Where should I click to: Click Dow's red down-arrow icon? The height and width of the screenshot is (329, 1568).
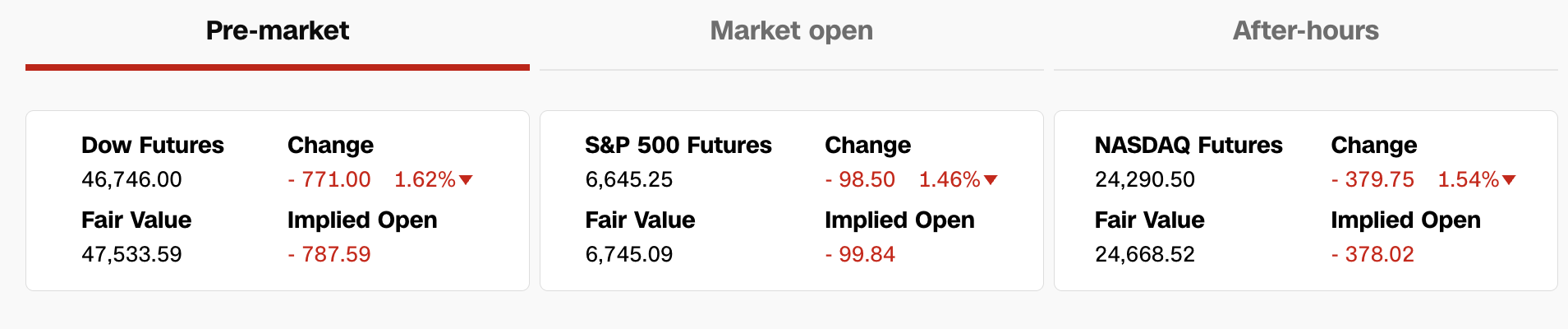(466, 180)
